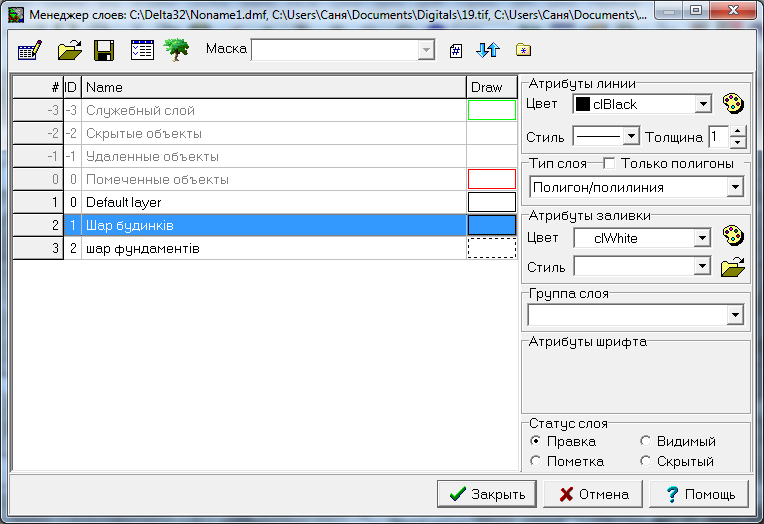The image size is (764, 524).
Task: Click the Name column header
Action: click(274, 87)
